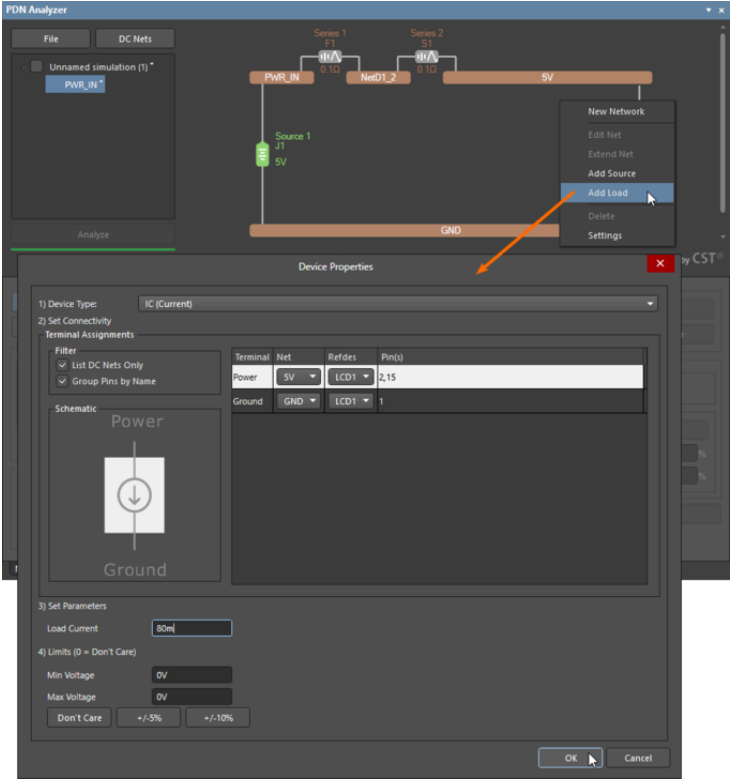Toggle the Unnamed simulation (1) checkbox
This screenshot has width=731, height=779.
pyautogui.click(x=37, y=67)
